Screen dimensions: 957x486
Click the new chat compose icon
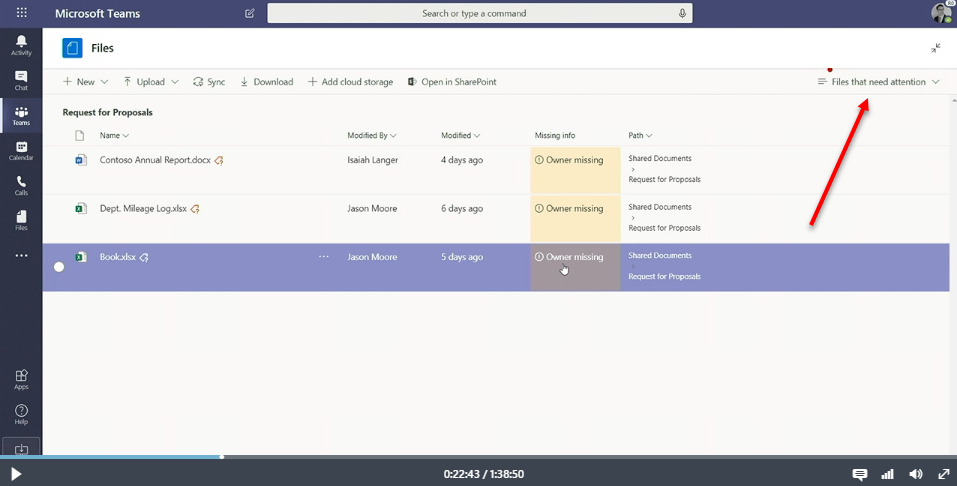[x=250, y=13]
